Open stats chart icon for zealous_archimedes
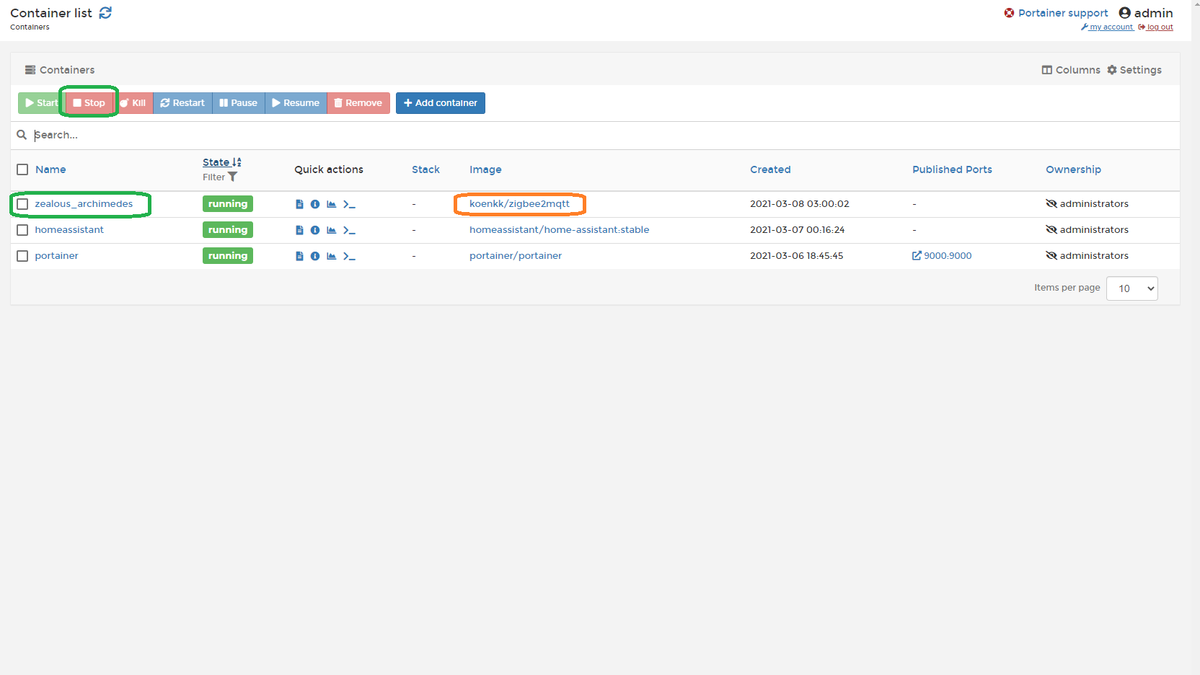 331,204
